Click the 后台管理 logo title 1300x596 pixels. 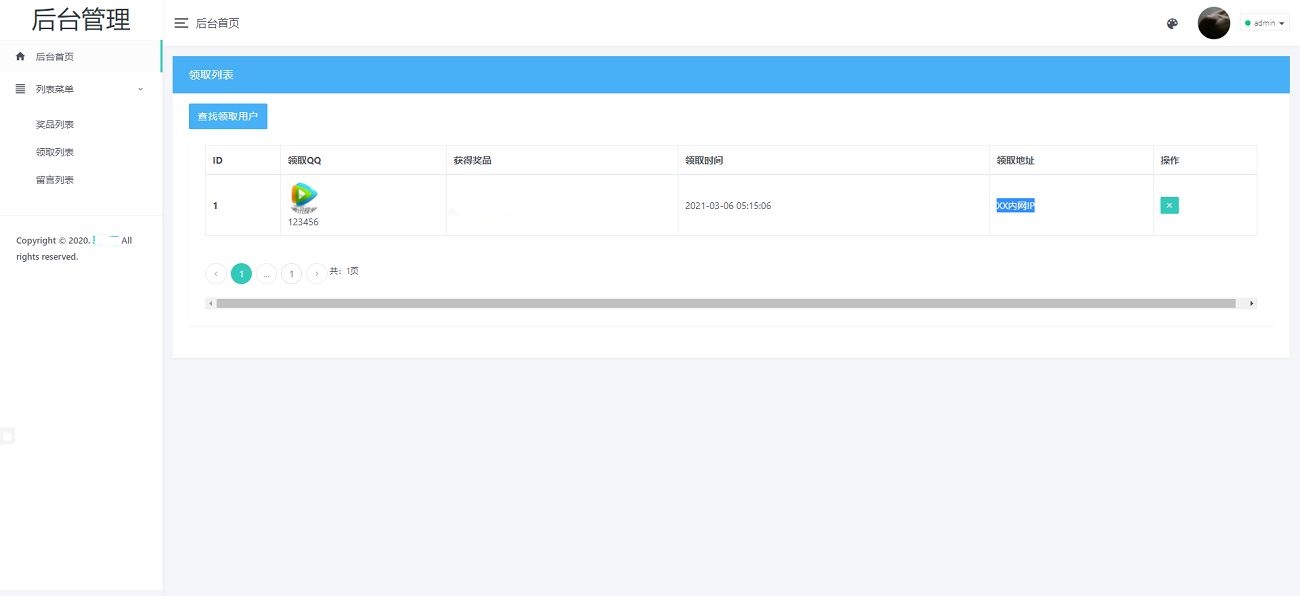pyautogui.click(x=81, y=19)
